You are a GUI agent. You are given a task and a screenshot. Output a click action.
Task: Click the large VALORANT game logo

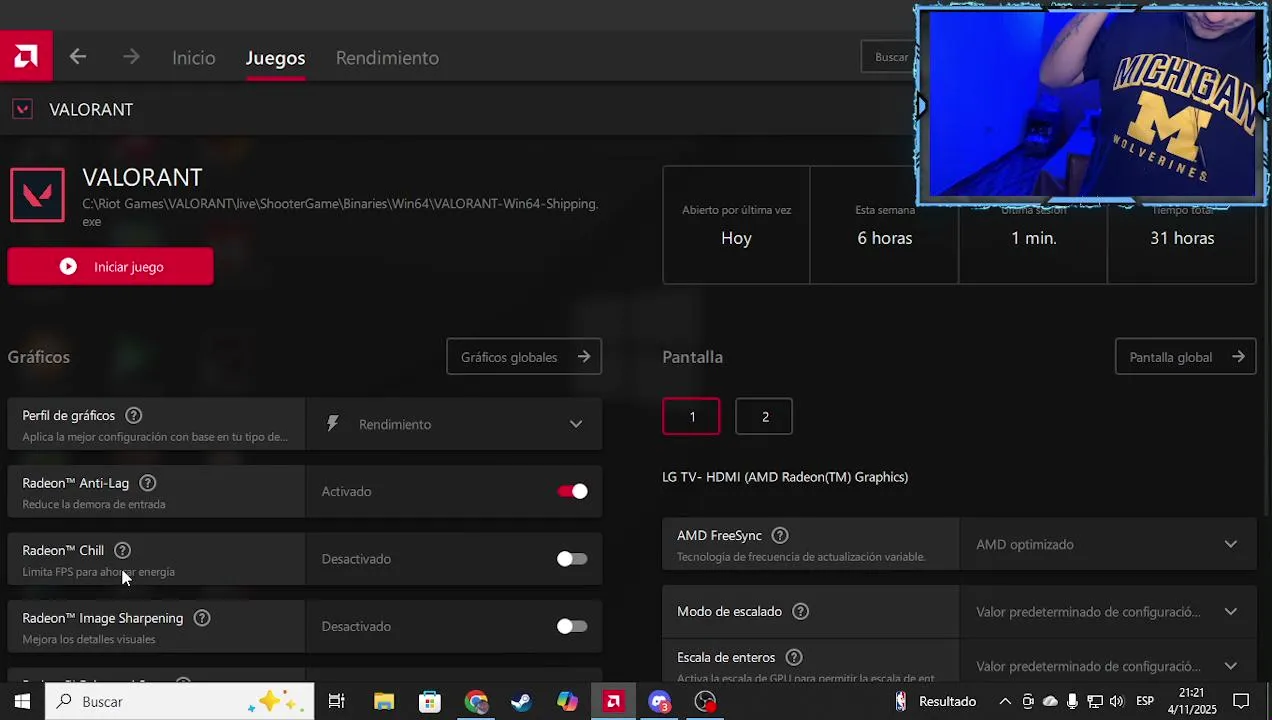tap(37, 194)
